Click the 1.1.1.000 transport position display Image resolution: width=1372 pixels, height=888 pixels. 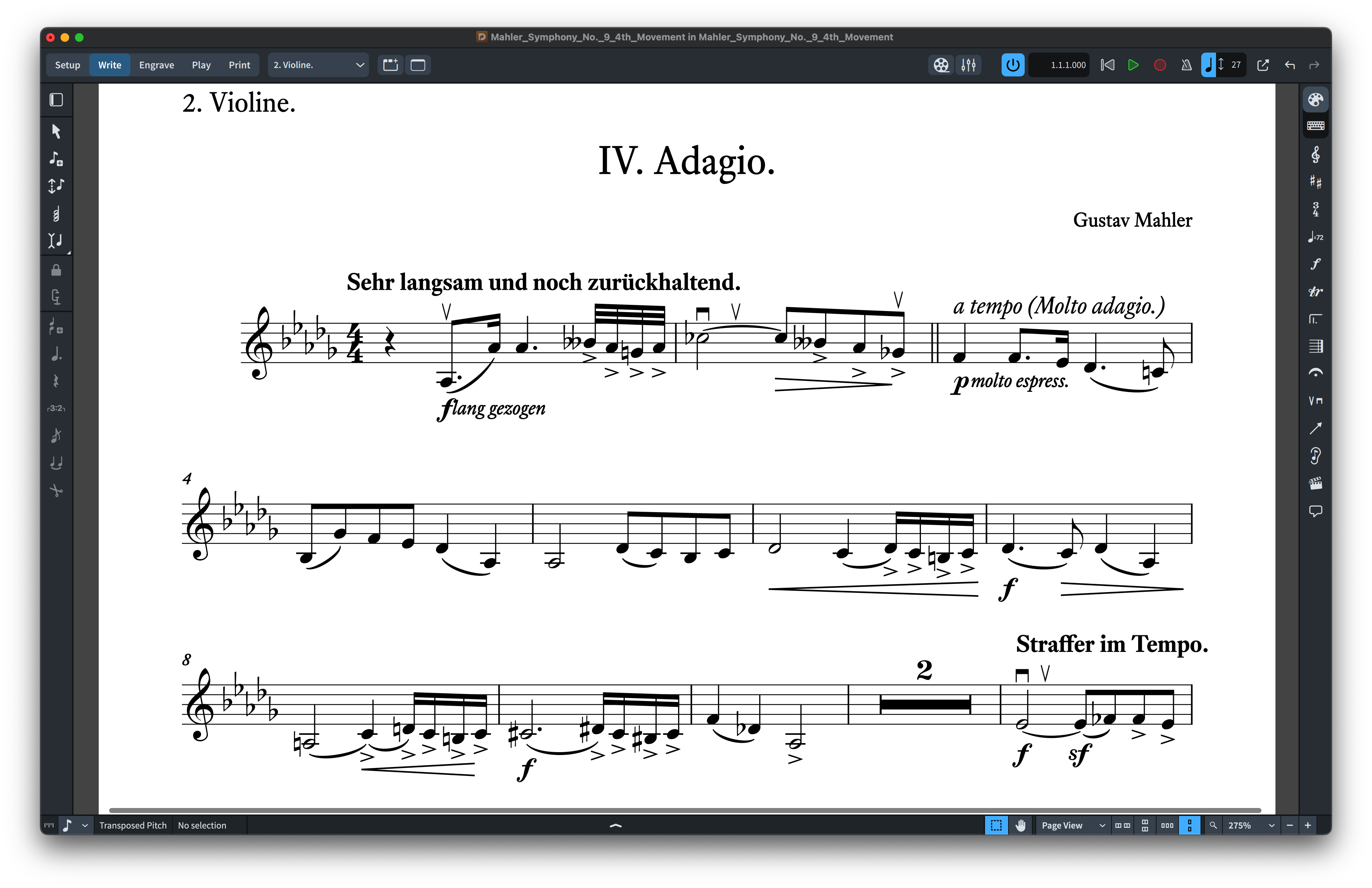(x=1060, y=65)
